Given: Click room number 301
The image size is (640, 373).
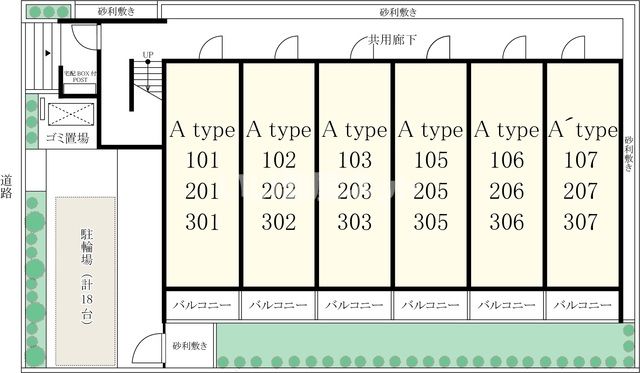Looking at the screenshot, I should click(202, 222).
